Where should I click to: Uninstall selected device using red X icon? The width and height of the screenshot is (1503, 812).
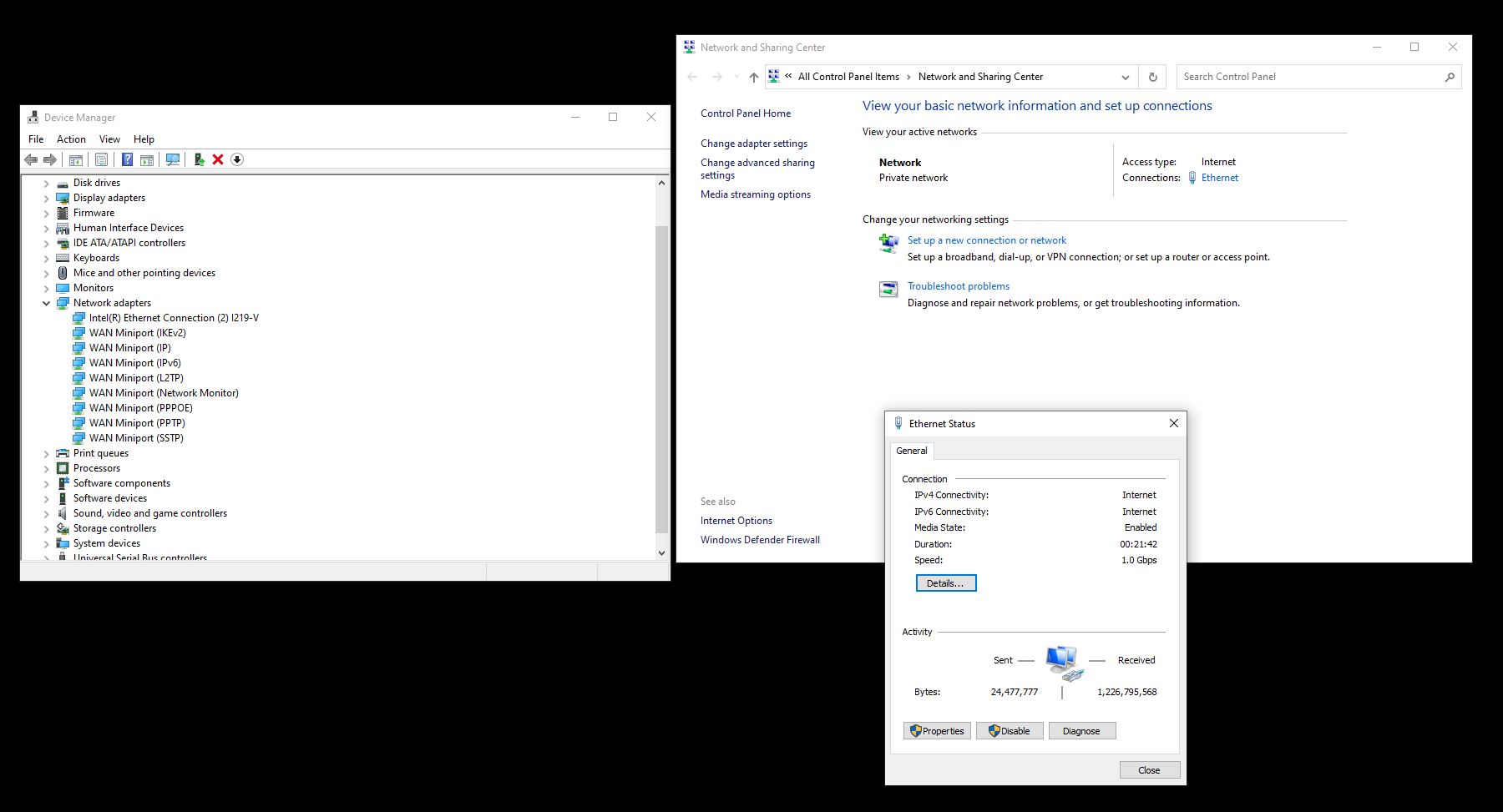tap(218, 159)
